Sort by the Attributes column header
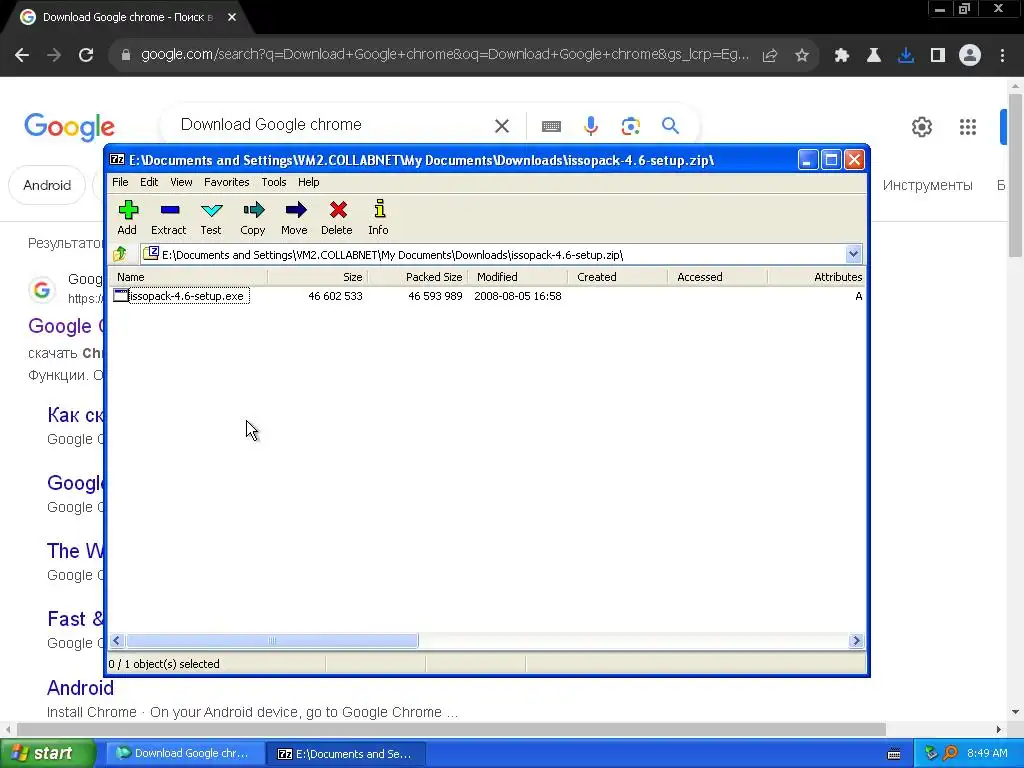This screenshot has width=1024, height=768. 816,277
